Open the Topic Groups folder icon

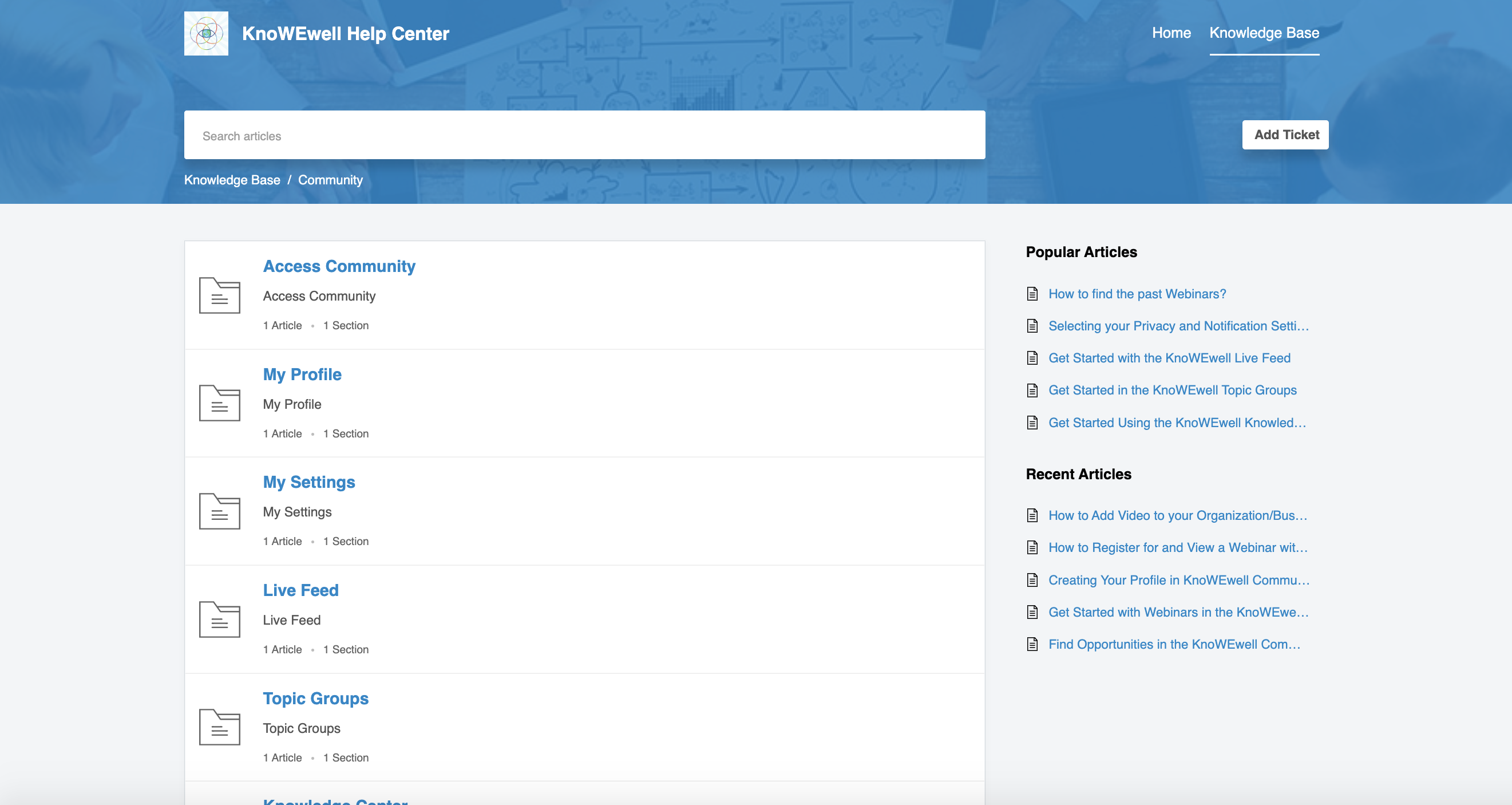[220, 728]
